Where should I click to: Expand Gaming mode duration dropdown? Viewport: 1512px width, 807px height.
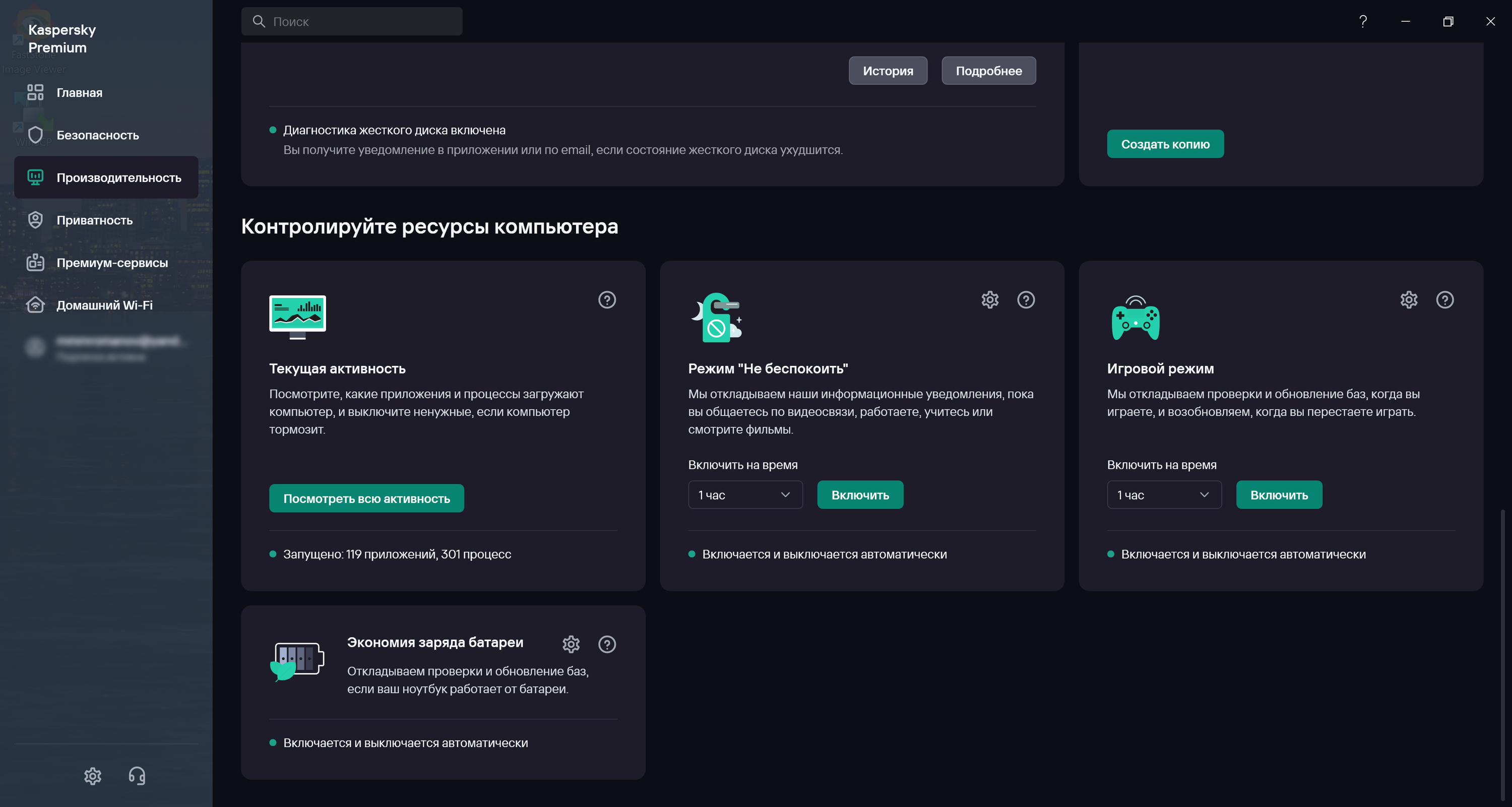pos(1163,495)
